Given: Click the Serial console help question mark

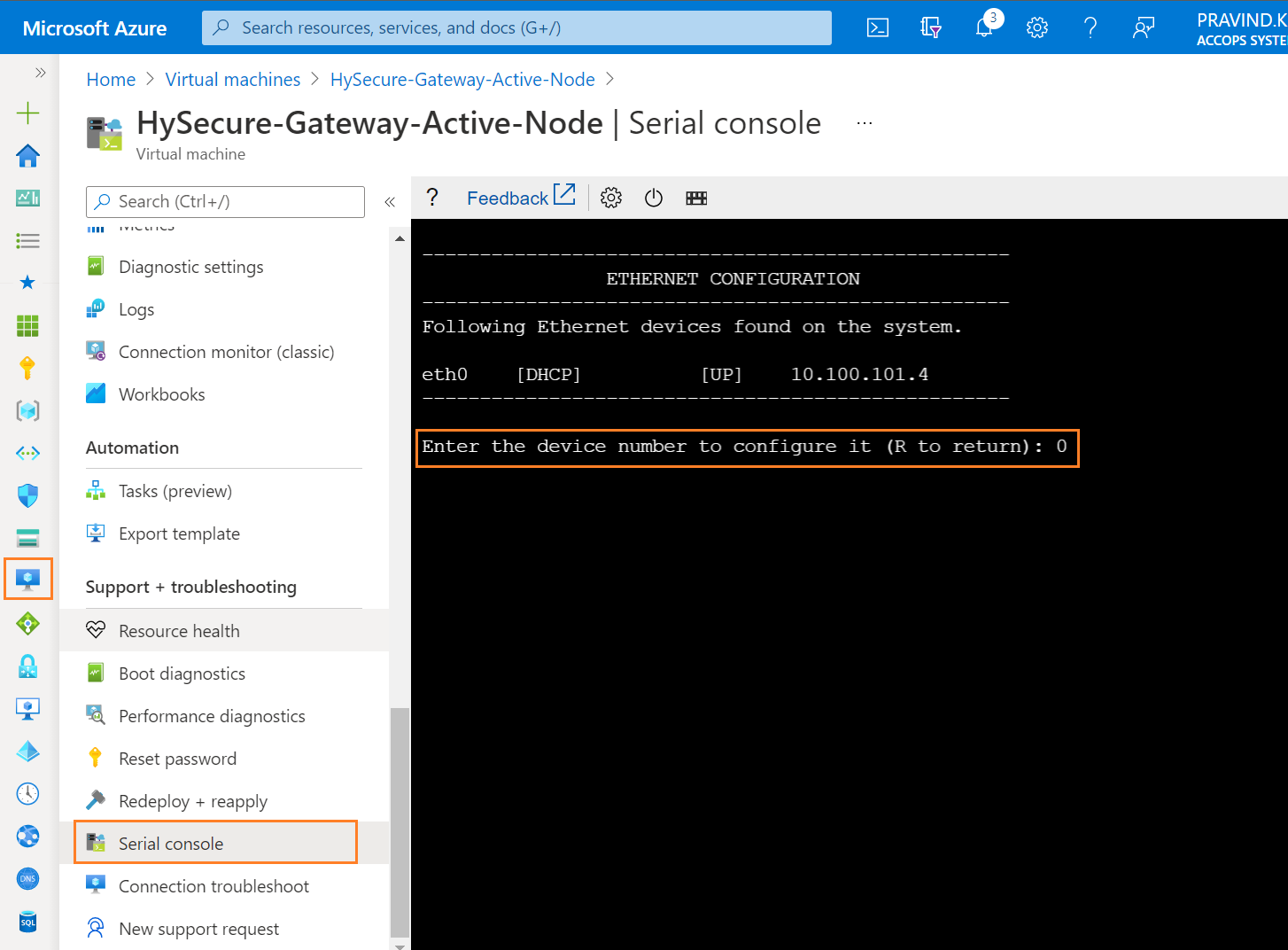Looking at the screenshot, I should (x=432, y=198).
